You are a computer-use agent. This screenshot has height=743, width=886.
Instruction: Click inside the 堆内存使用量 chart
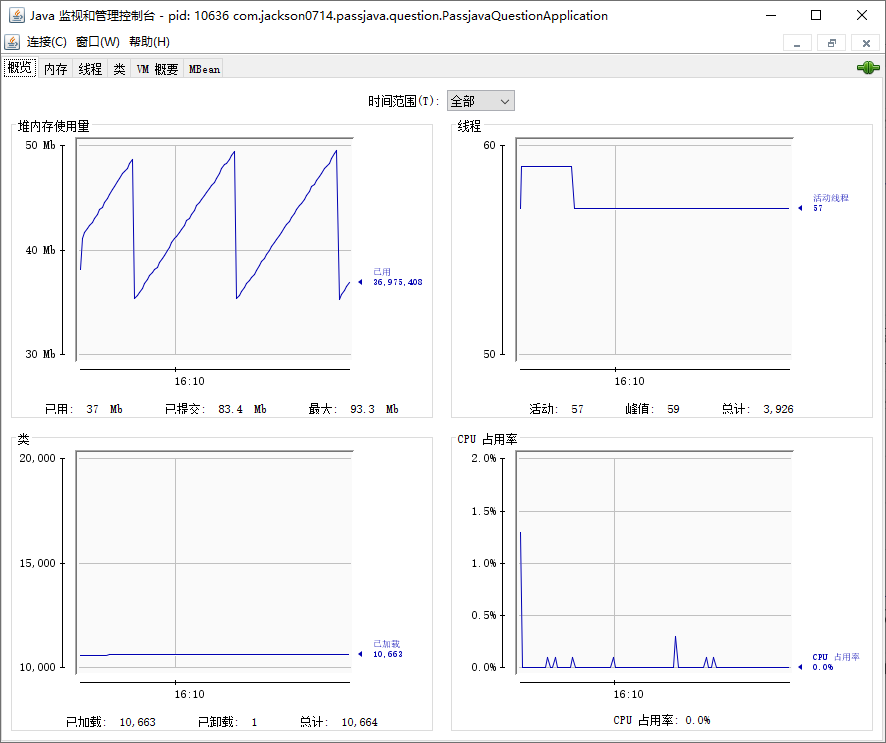point(214,250)
